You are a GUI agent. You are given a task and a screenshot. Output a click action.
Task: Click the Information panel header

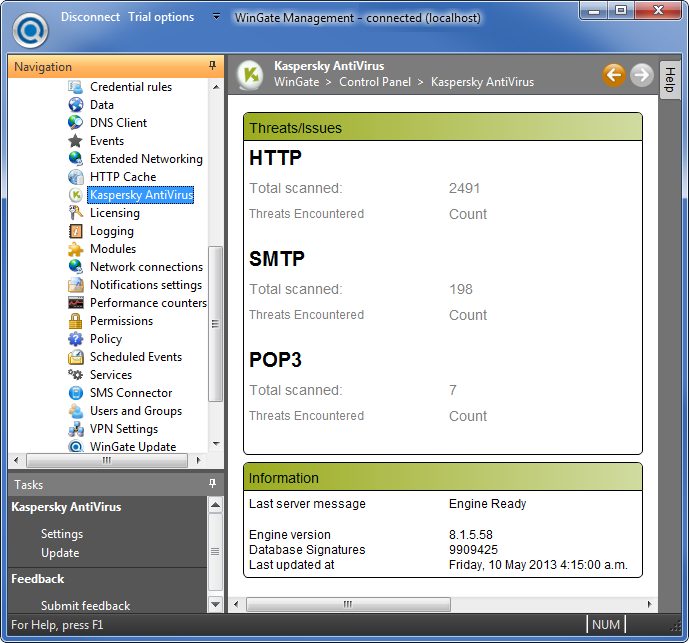click(x=443, y=477)
